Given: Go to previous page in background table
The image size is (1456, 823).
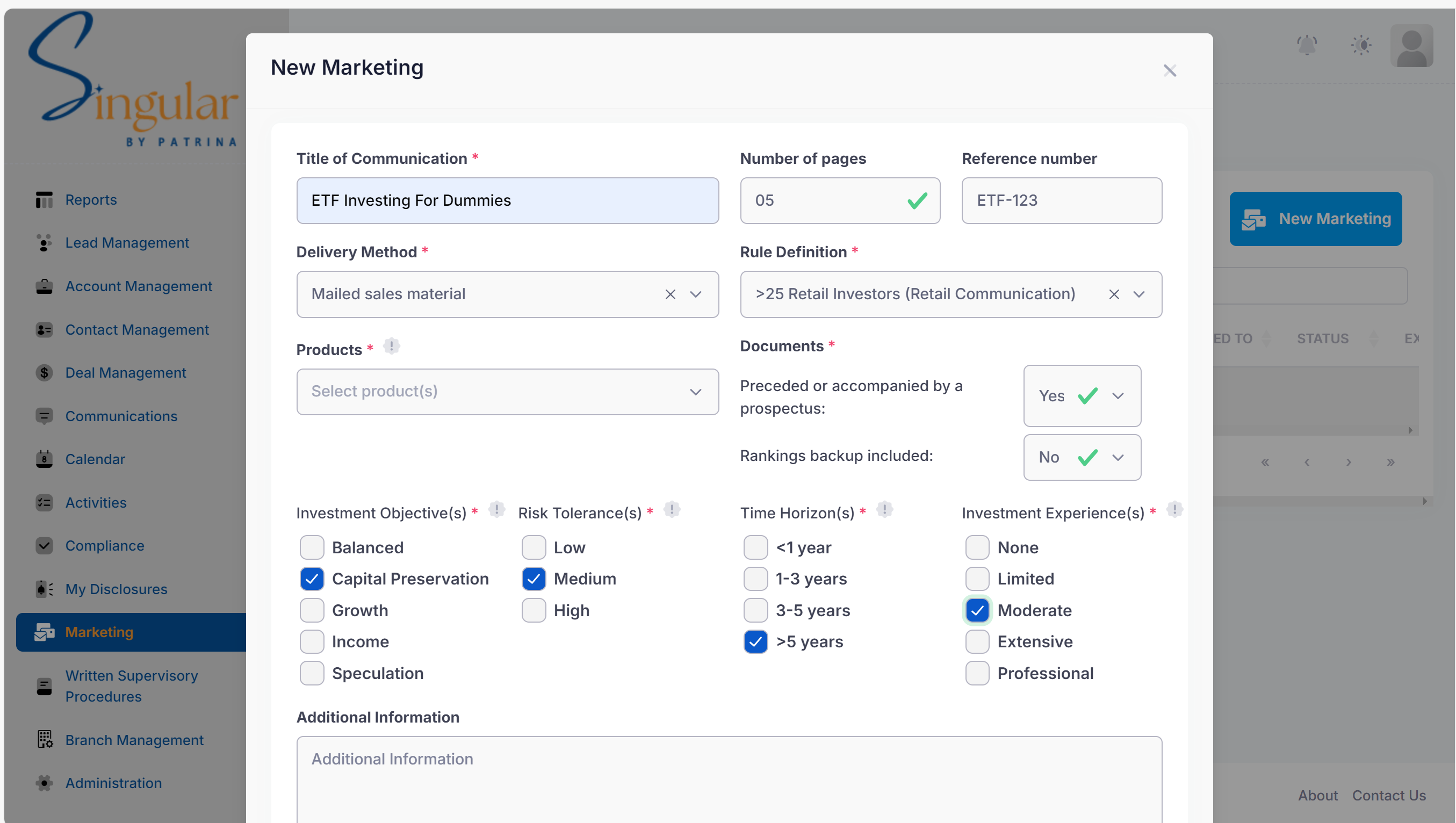Looking at the screenshot, I should tap(1307, 463).
